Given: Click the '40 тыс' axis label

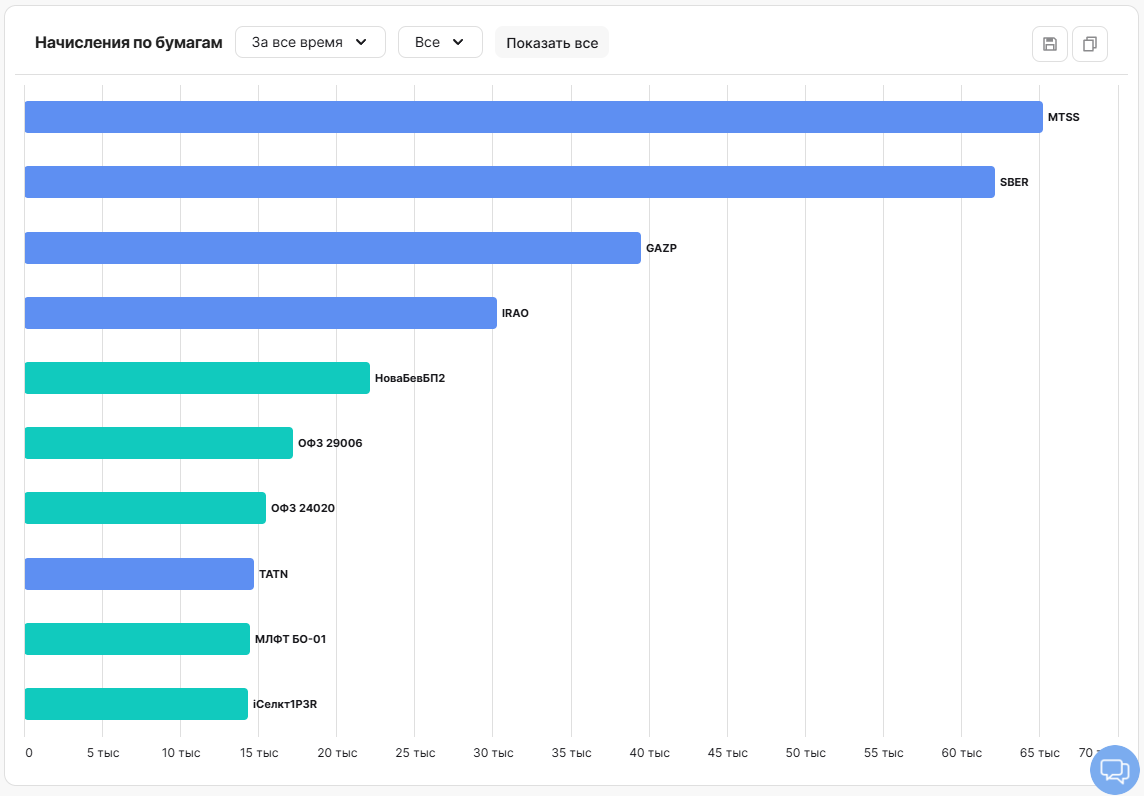Looking at the screenshot, I should tap(649, 753).
